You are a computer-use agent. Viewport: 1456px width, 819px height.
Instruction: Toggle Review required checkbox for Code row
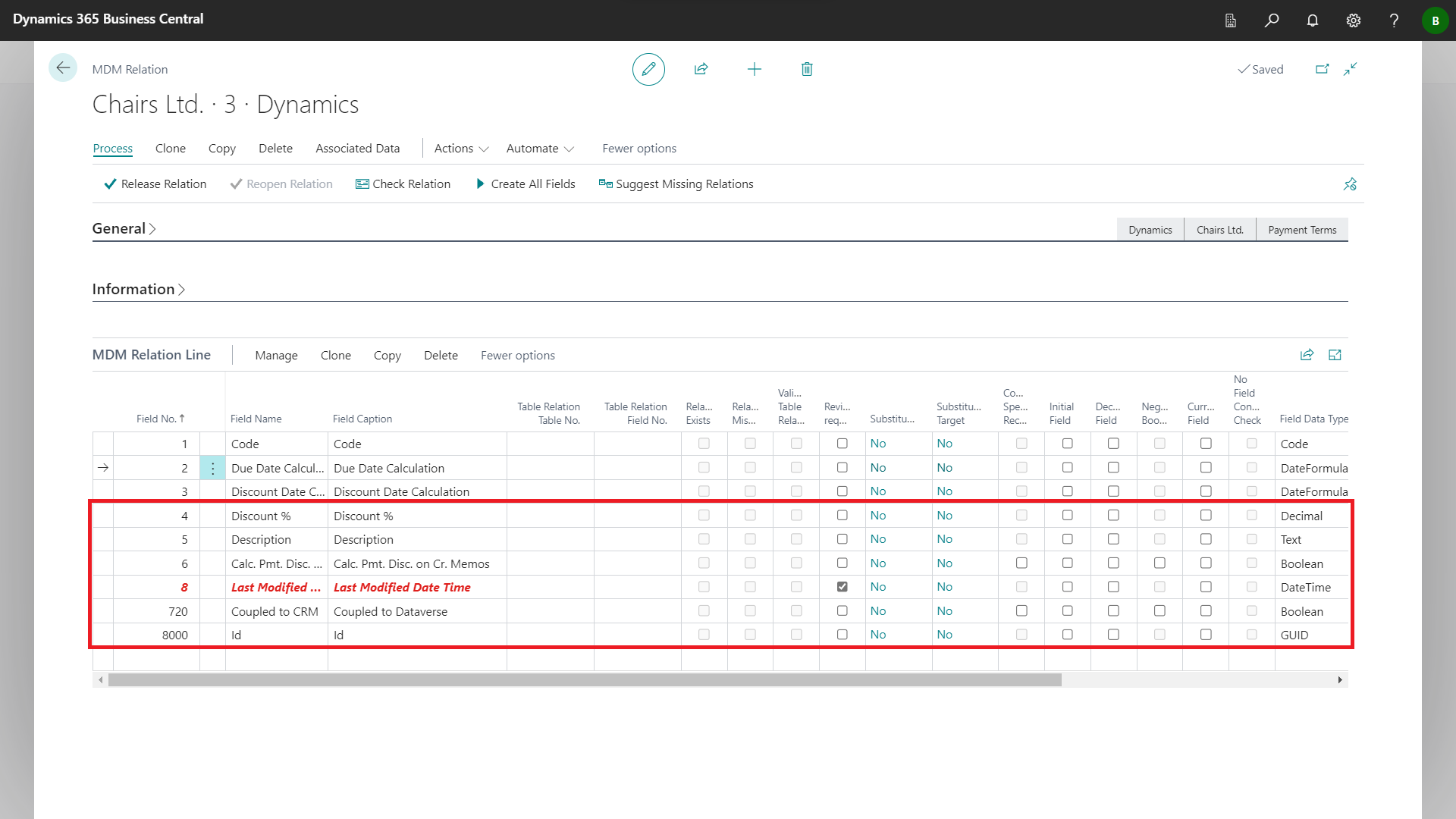pyautogui.click(x=842, y=444)
